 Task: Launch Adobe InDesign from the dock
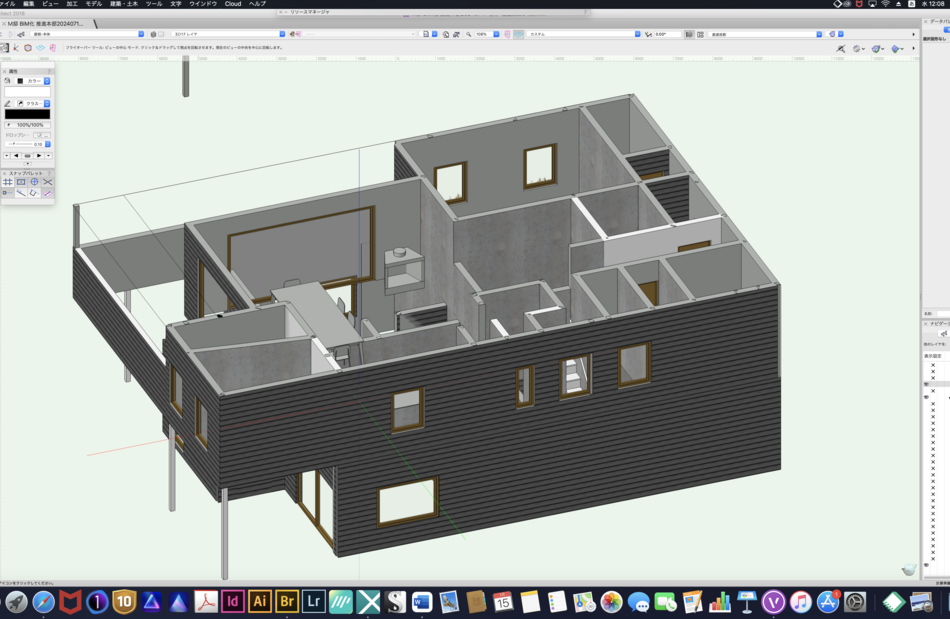[233, 601]
